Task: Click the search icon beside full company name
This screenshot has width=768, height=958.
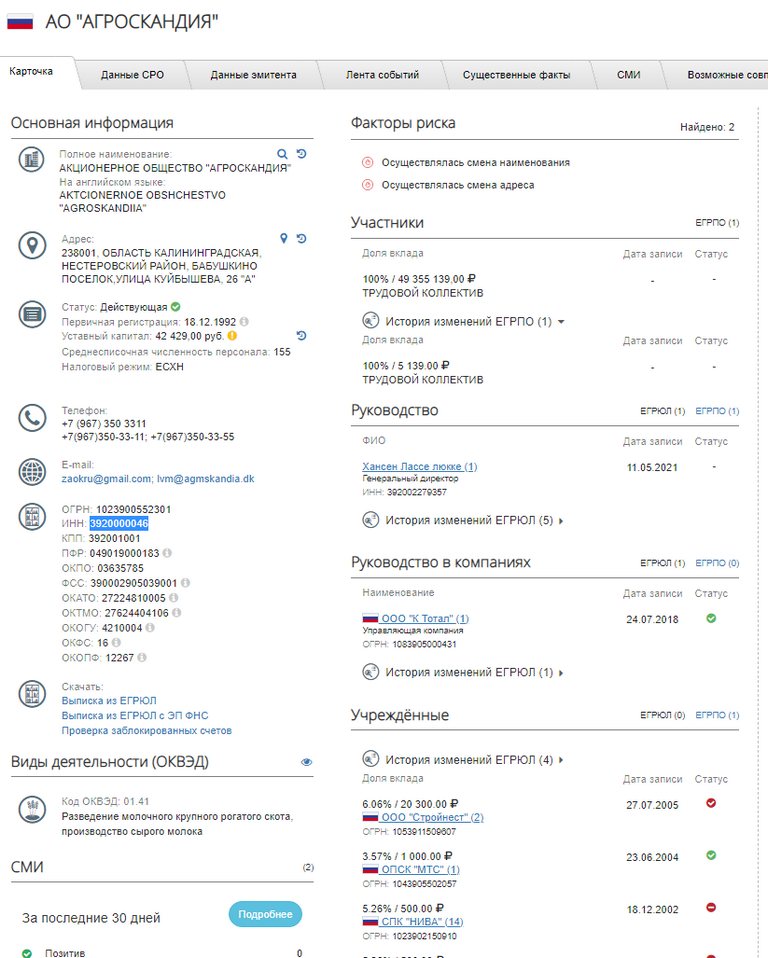Action: click(282, 154)
